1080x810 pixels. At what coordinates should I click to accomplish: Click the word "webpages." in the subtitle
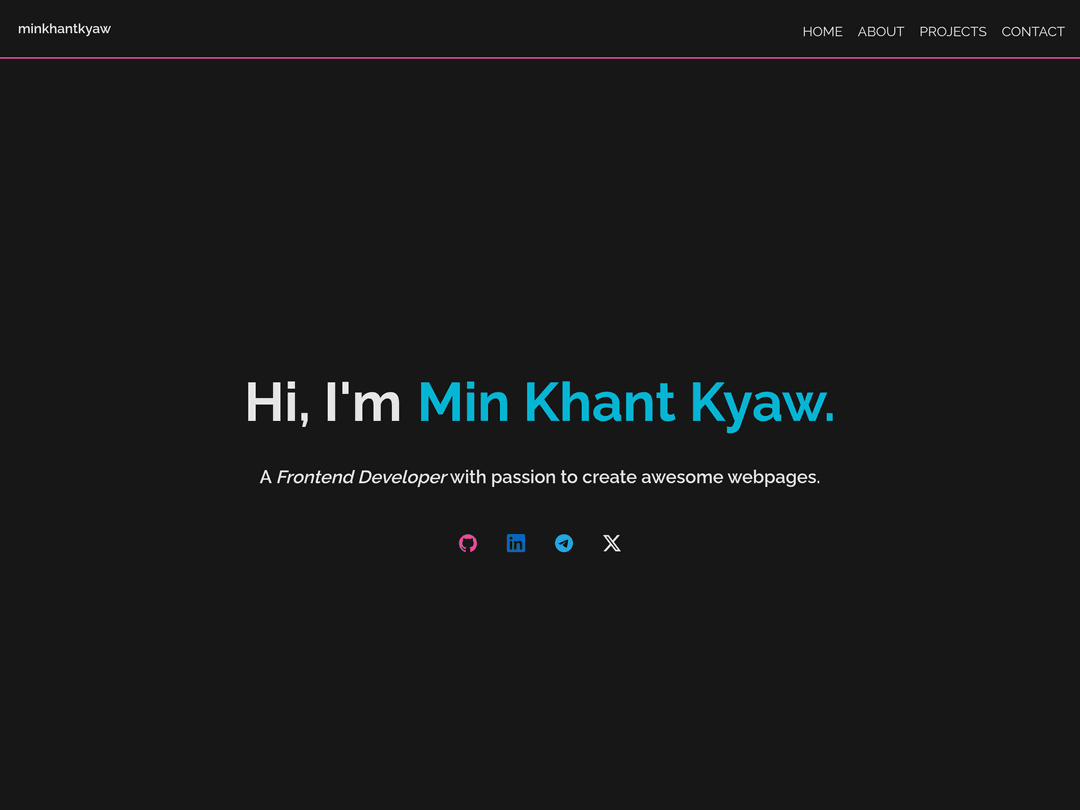pyautogui.click(x=773, y=477)
